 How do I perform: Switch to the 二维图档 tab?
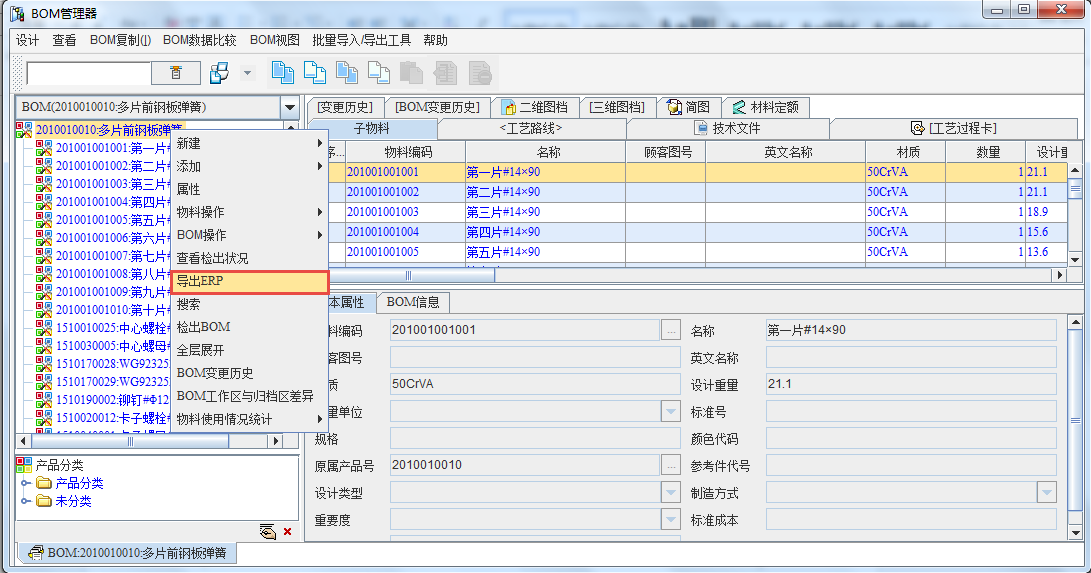(x=534, y=107)
